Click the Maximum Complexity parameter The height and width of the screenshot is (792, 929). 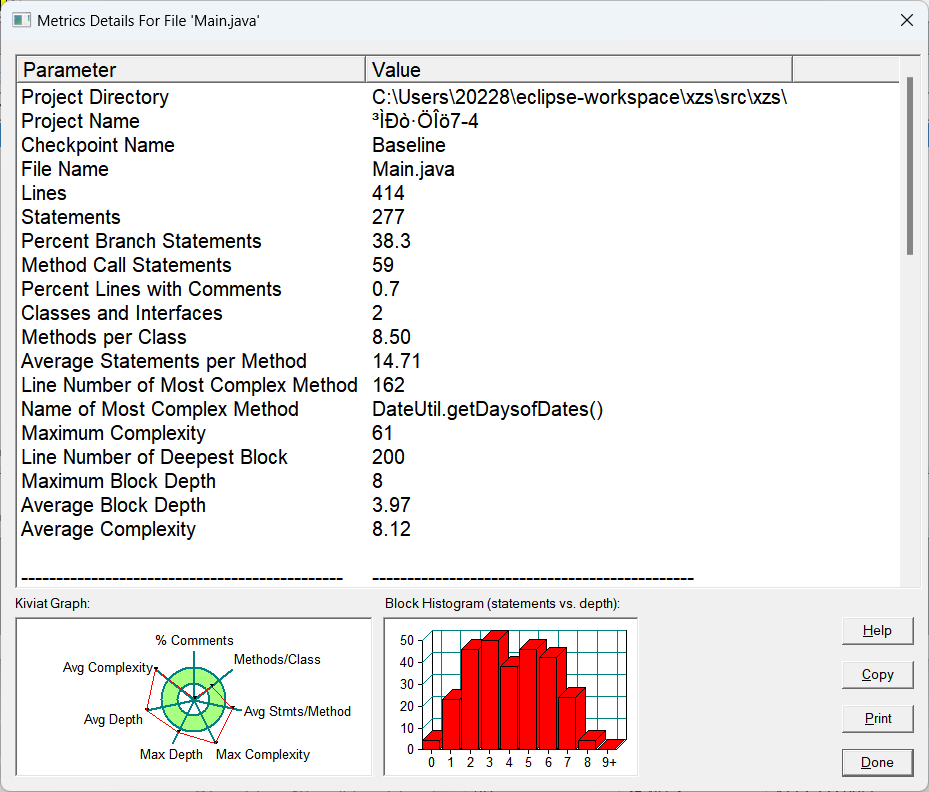[113, 434]
